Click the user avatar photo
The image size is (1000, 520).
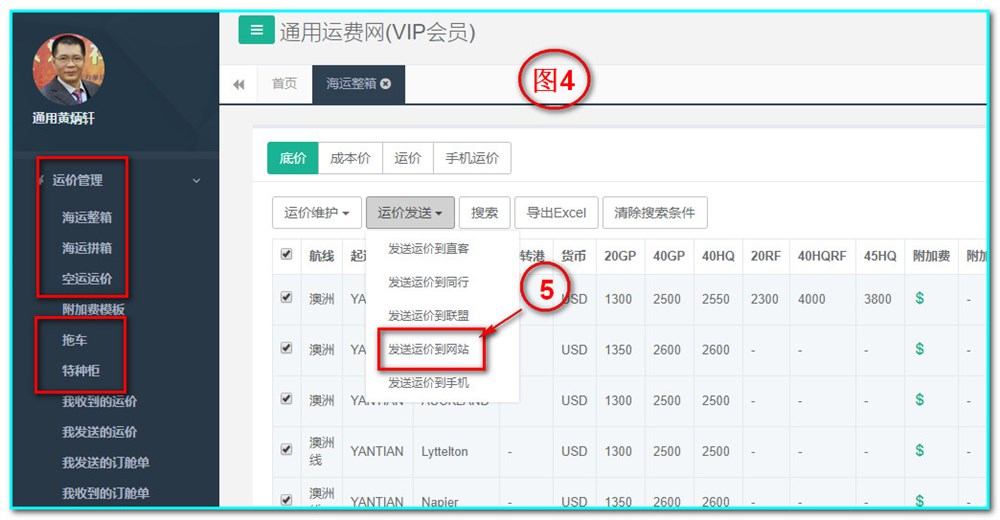point(68,70)
